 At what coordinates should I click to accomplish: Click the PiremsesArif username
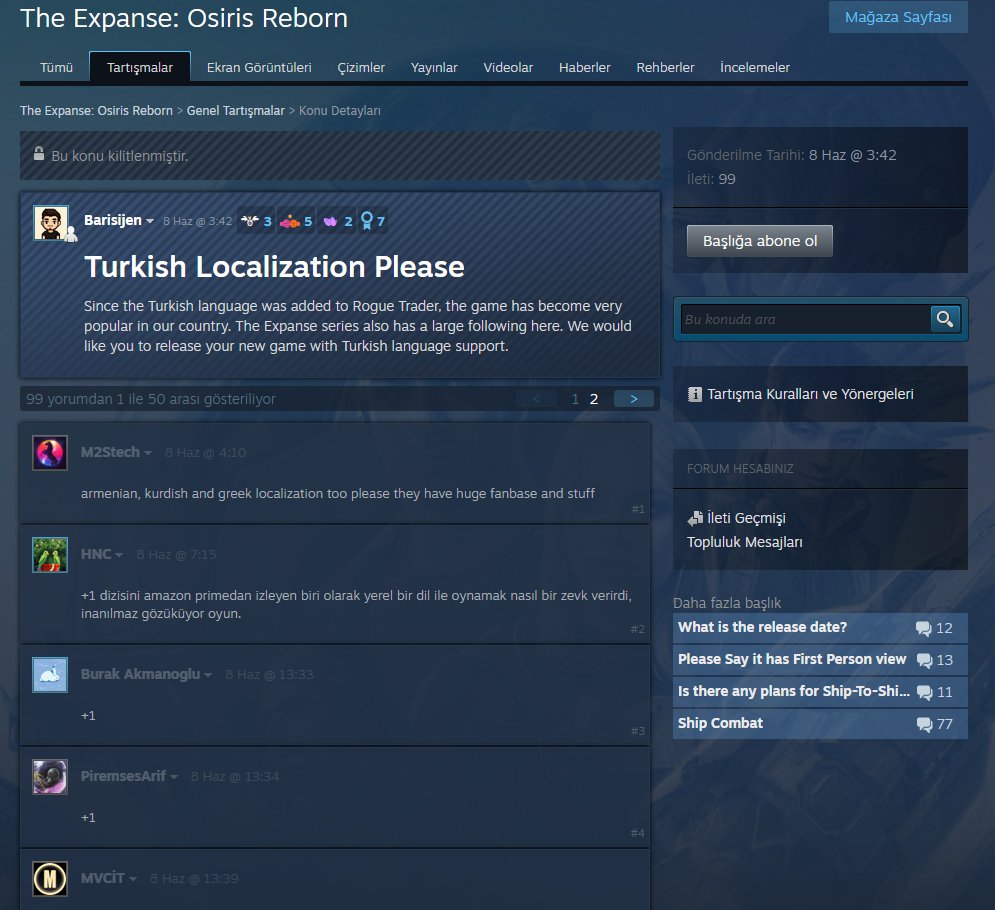click(x=123, y=777)
